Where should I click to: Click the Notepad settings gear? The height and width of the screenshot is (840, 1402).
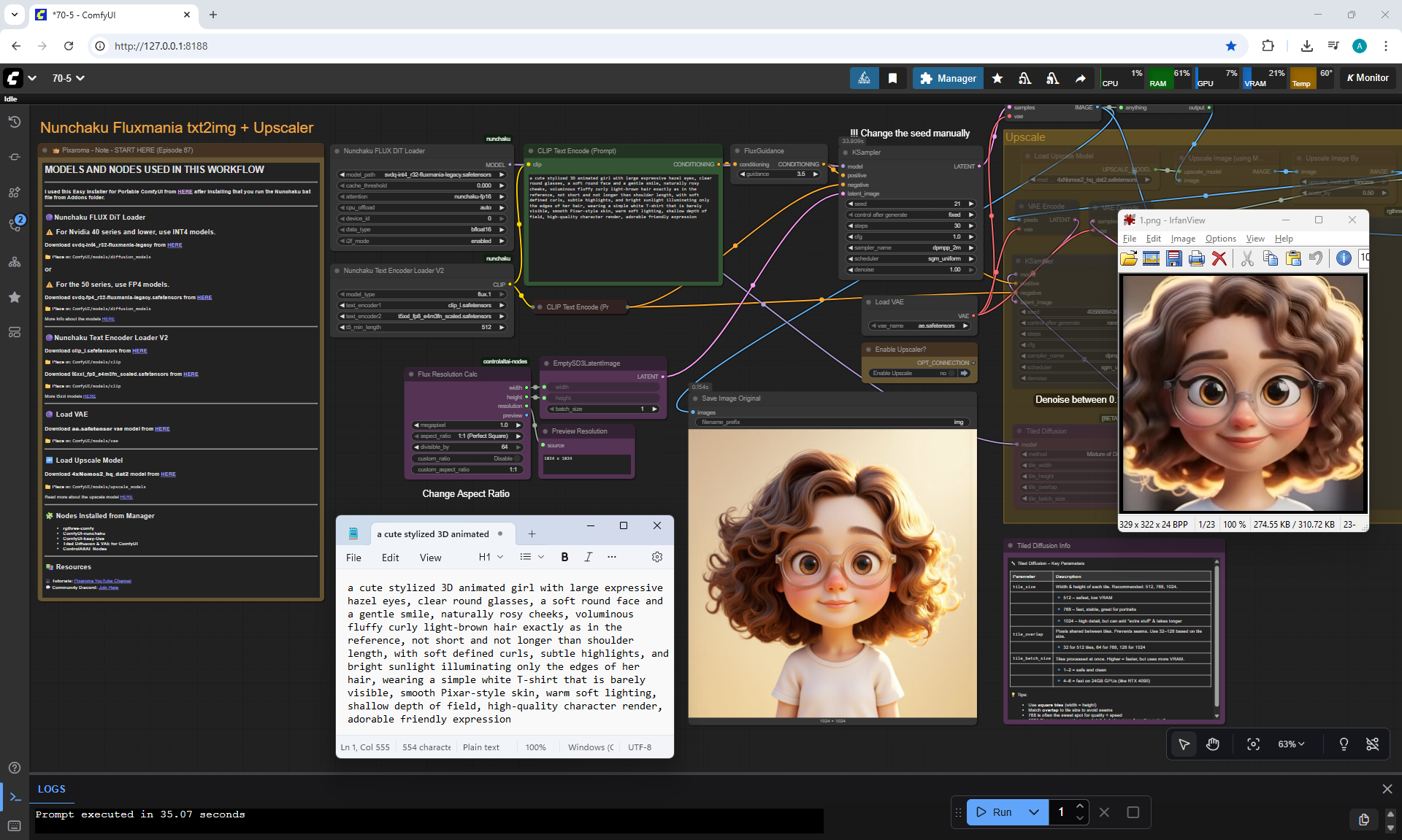[656, 557]
